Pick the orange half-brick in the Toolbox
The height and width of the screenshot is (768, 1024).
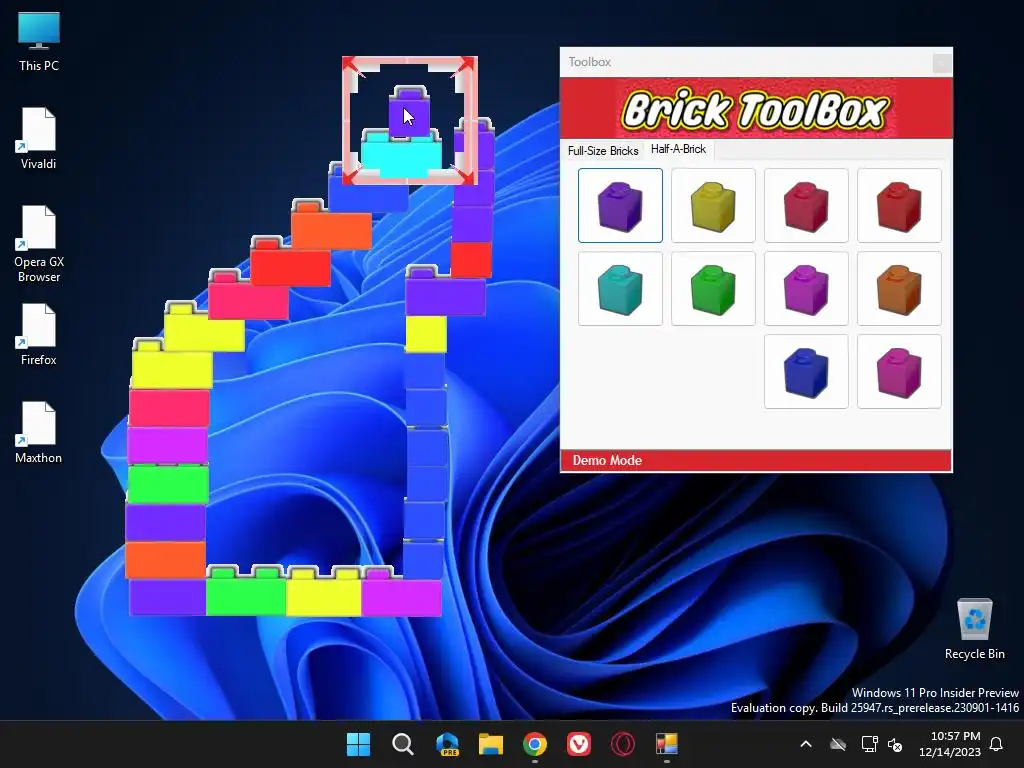click(899, 289)
